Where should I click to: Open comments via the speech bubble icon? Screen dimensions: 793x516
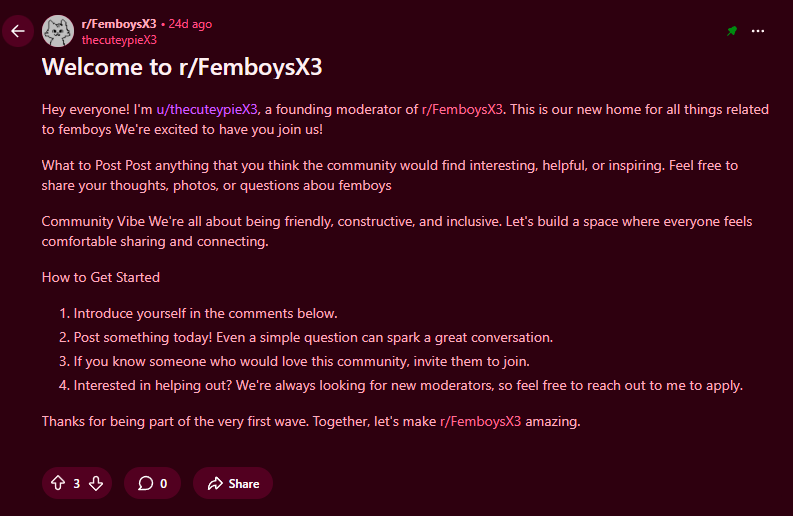coord(145,483)
